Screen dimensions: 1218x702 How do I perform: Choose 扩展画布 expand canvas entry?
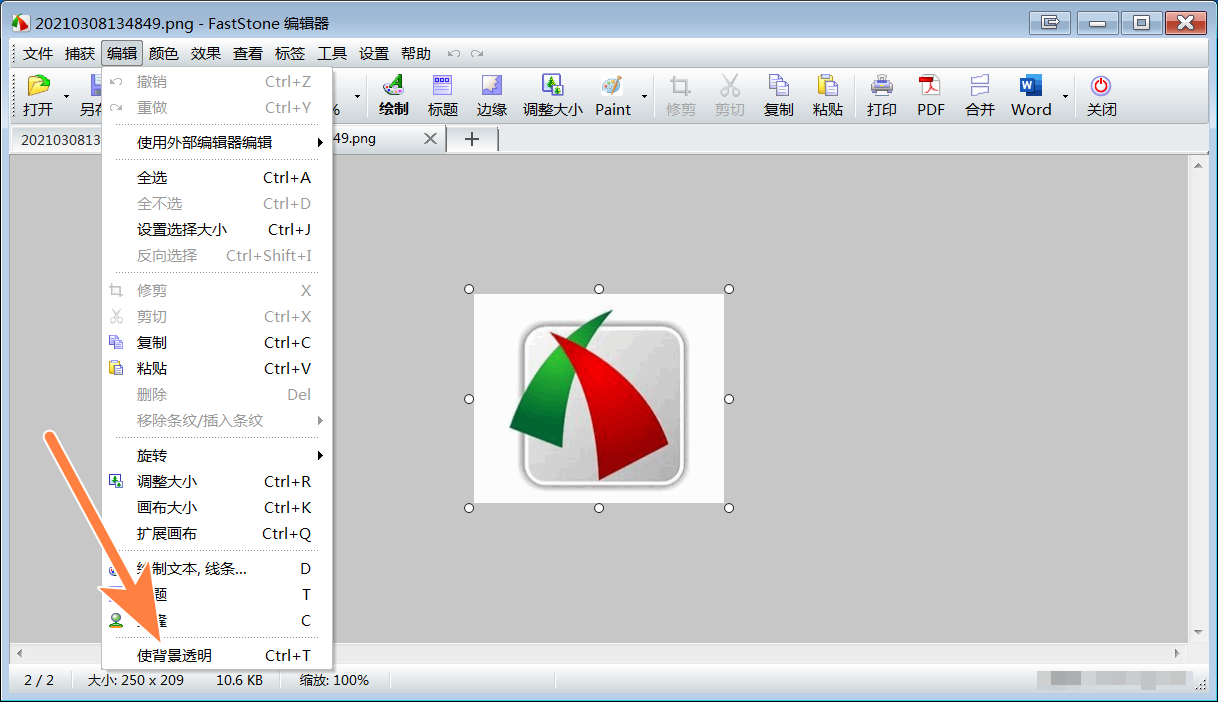point(217,533)
